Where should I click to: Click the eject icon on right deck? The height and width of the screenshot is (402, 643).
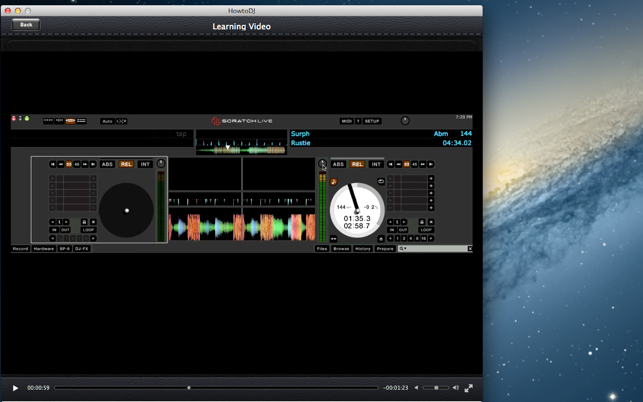pos(381,238)
